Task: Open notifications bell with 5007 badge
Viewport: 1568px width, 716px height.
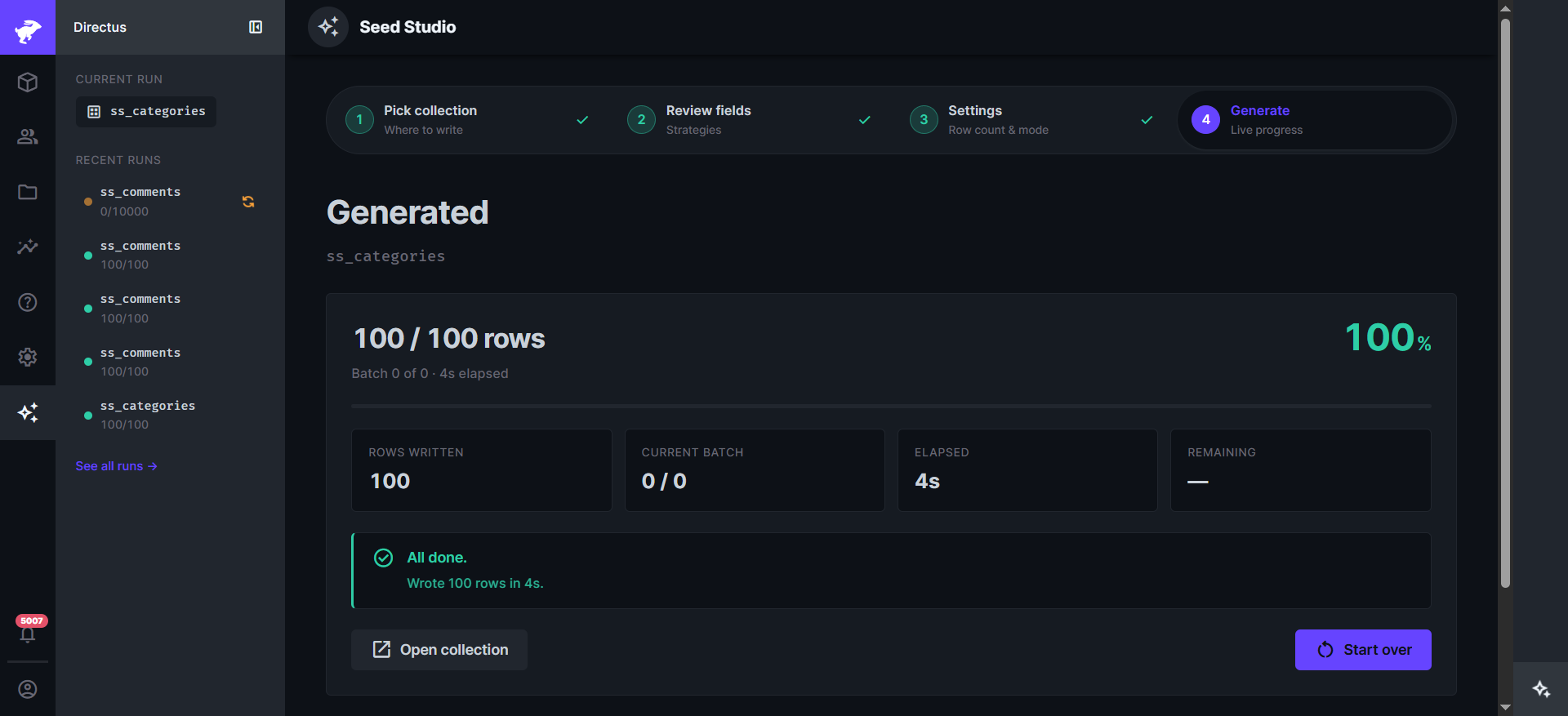Action: [x=28, y=630]
